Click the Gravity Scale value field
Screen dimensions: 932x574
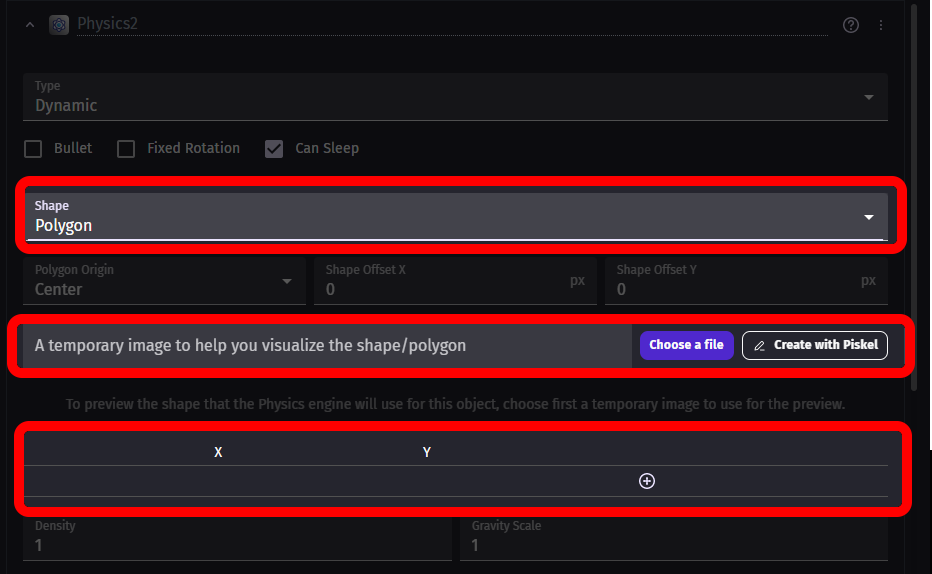674,538
